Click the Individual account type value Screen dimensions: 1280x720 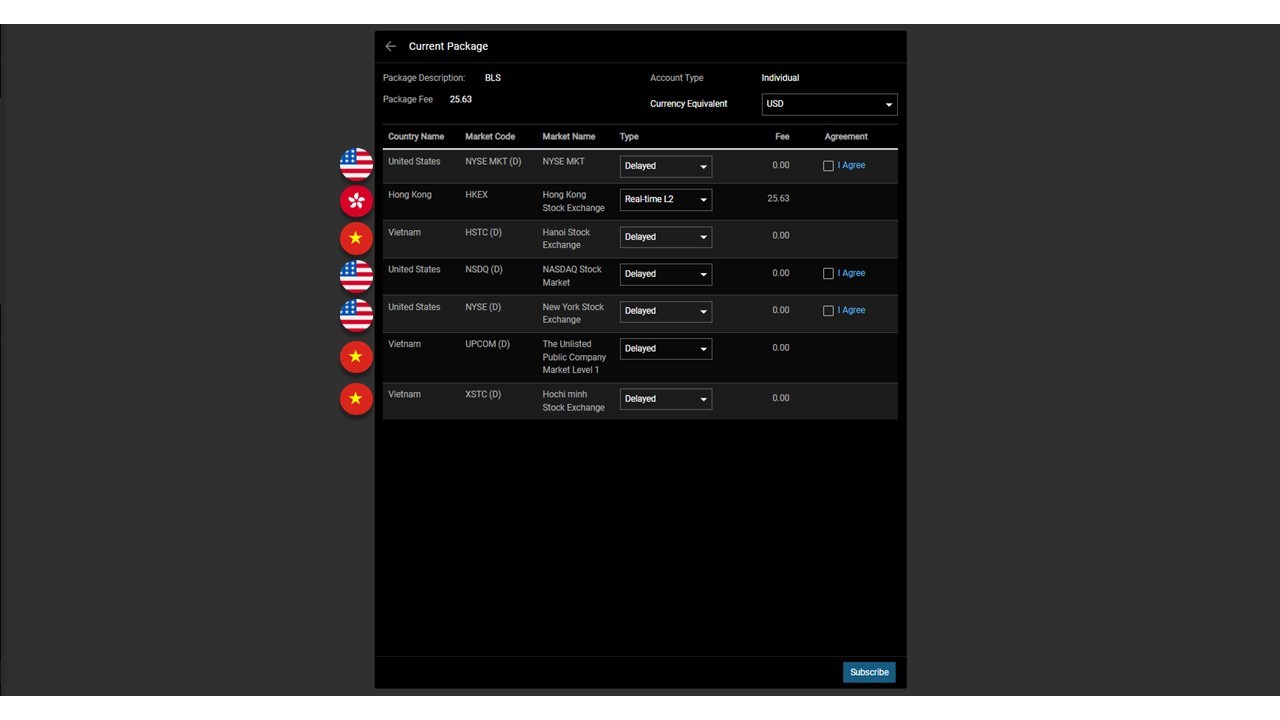tap(780, 78)
